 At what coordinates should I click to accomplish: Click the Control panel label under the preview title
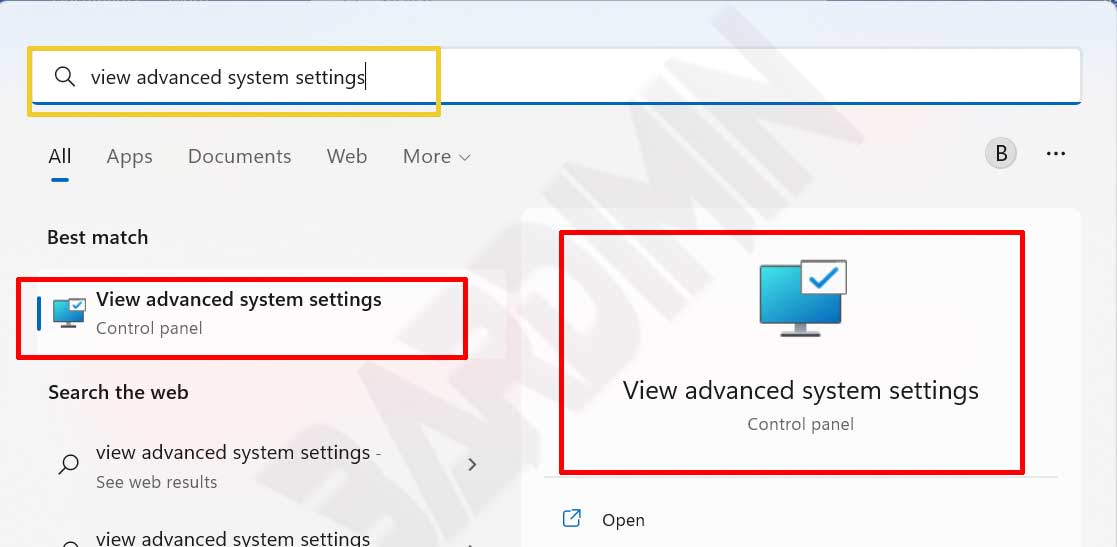(x=800, y=424)
